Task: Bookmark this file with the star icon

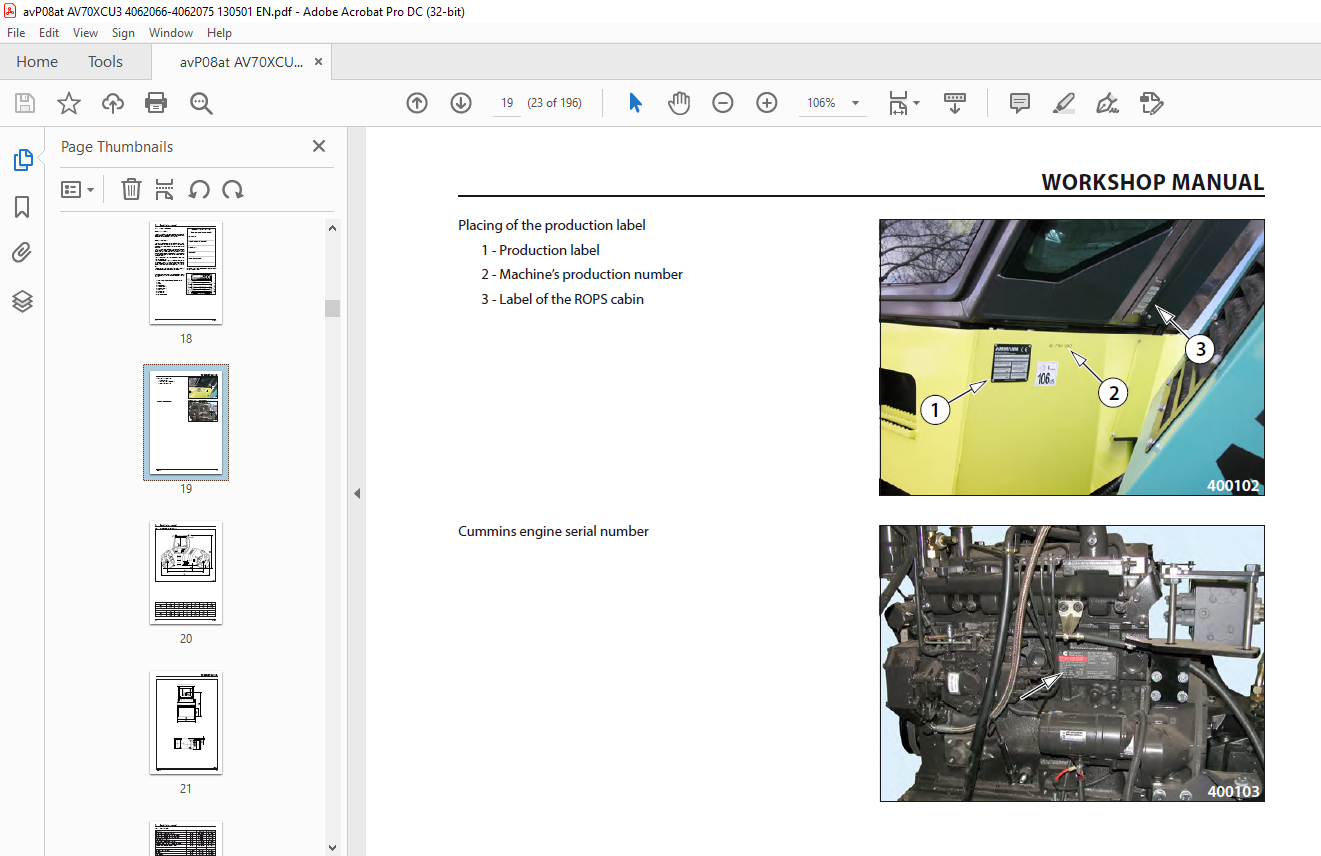Action: (68, 103)
